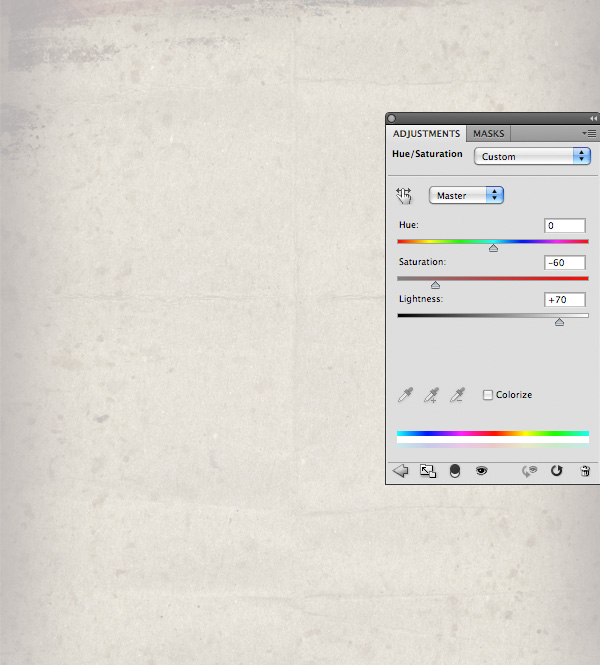600x665 pixels.
Task: Toggle adjustment layer visibility eye icon
Action: click(481, 471)
